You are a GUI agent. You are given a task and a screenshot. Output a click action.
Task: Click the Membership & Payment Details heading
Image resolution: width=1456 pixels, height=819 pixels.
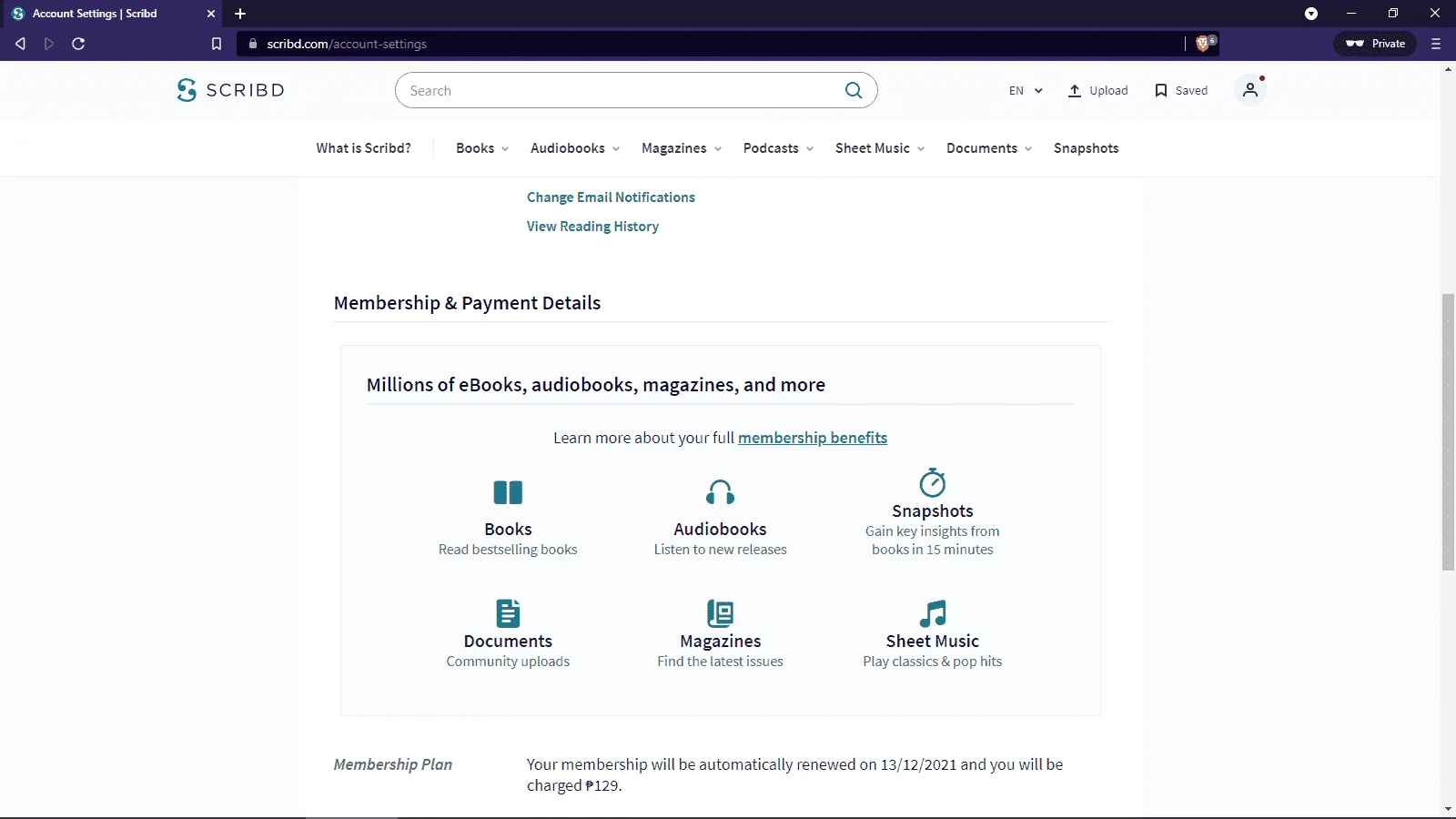tap(467, 303)
